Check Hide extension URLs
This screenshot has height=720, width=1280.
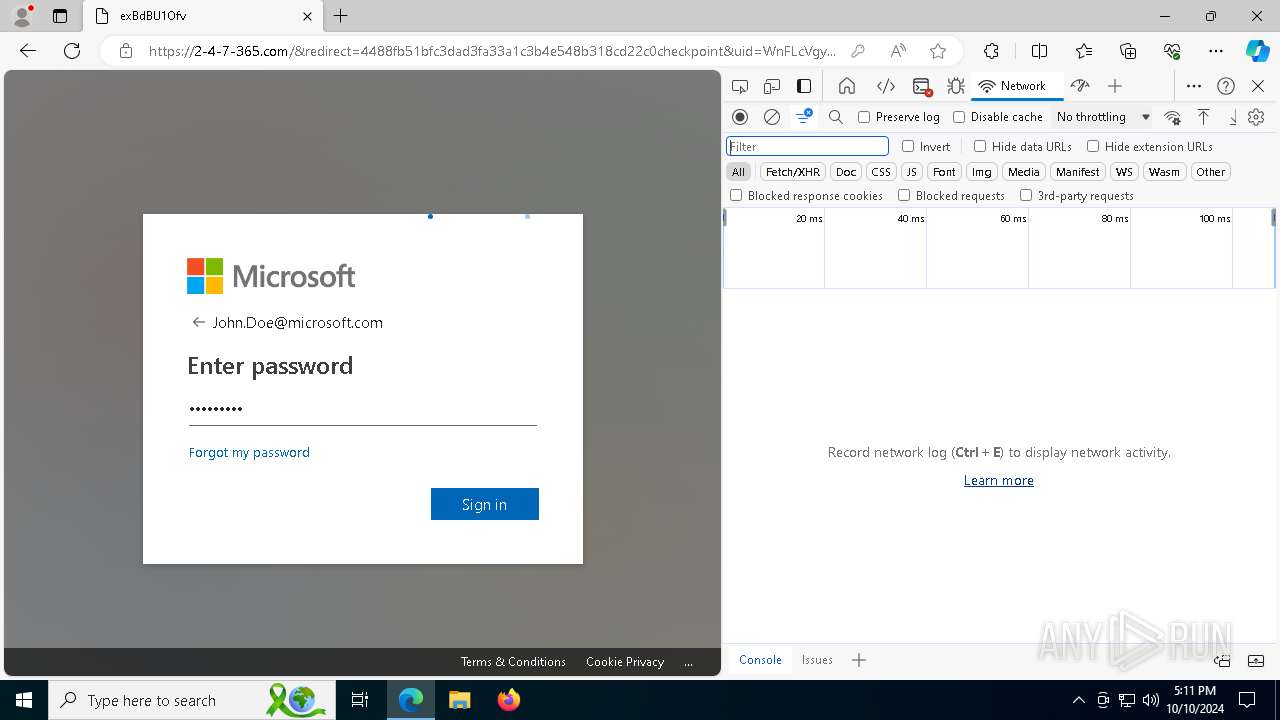(1093, 146)
